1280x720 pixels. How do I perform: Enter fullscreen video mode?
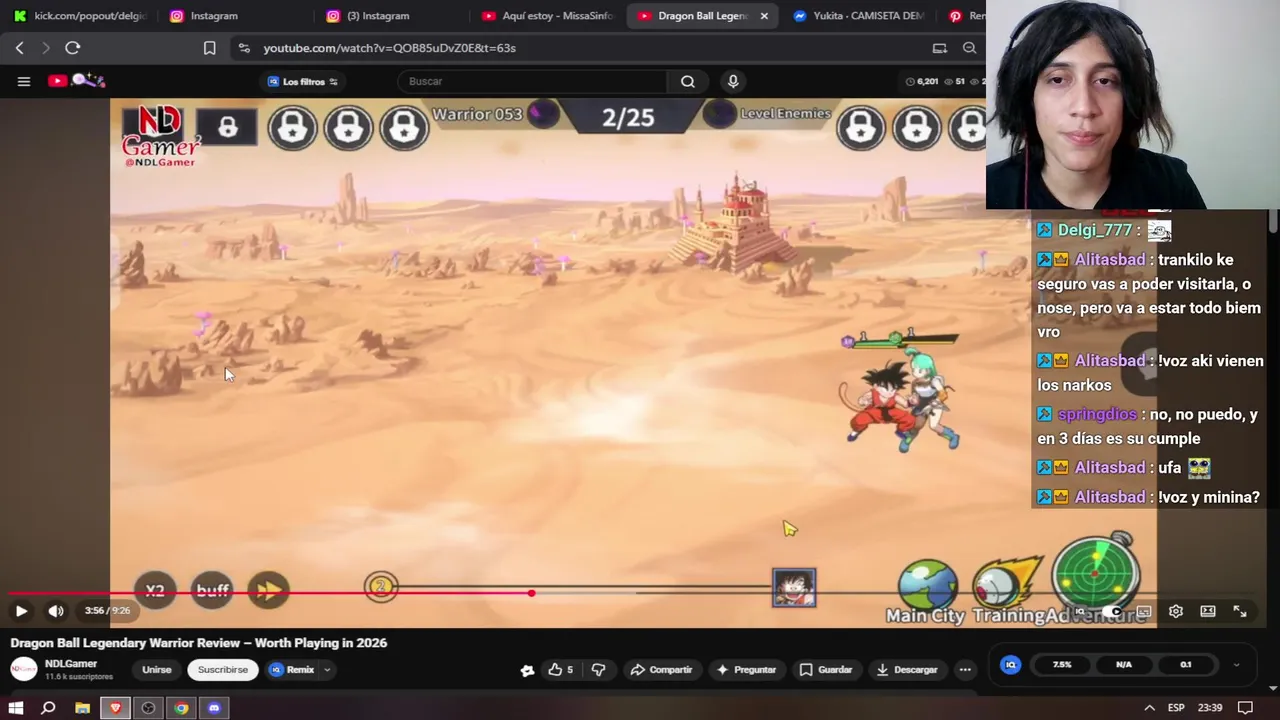(x=1240, y=611)
